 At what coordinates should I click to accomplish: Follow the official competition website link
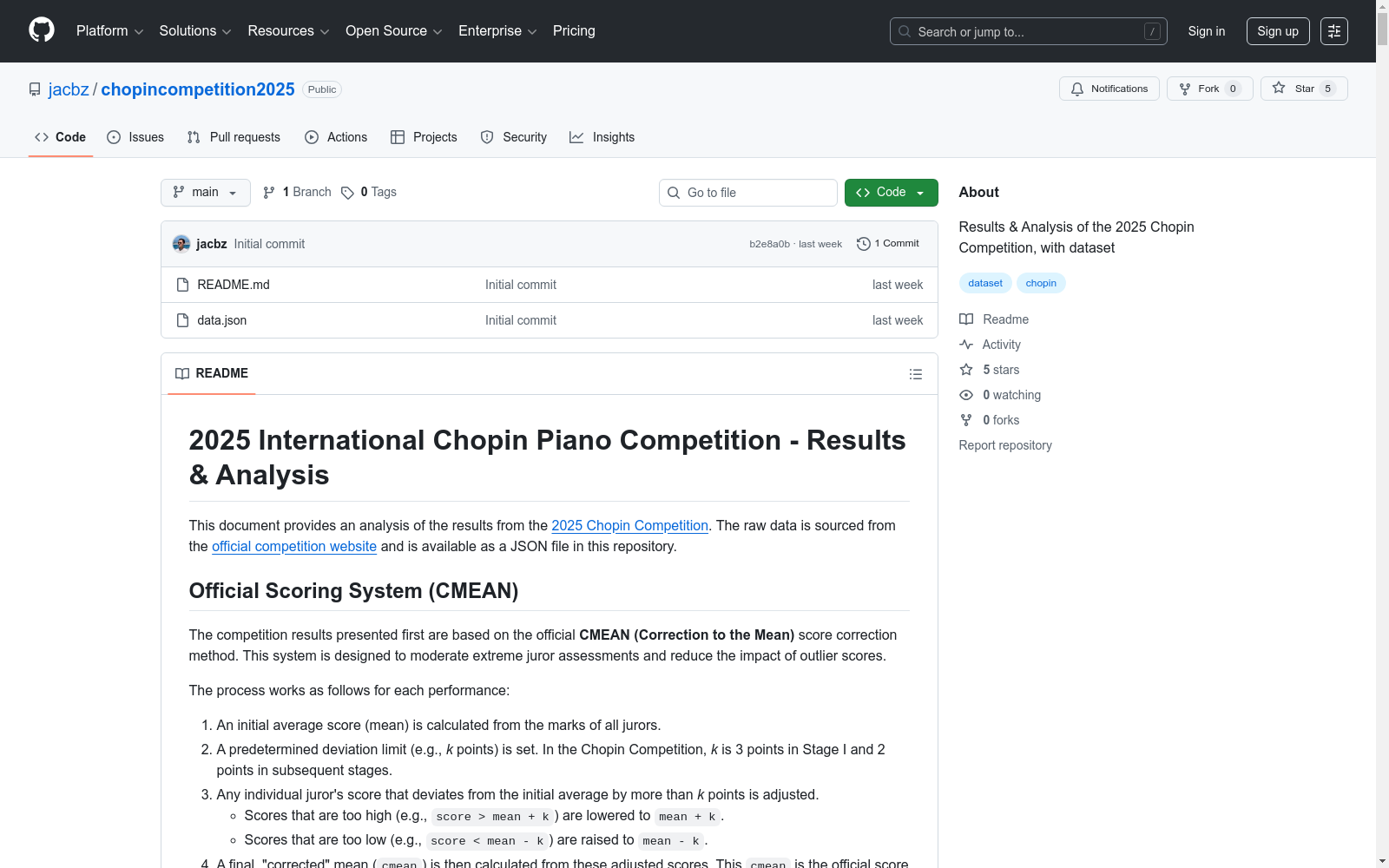[x=294, y=547]
